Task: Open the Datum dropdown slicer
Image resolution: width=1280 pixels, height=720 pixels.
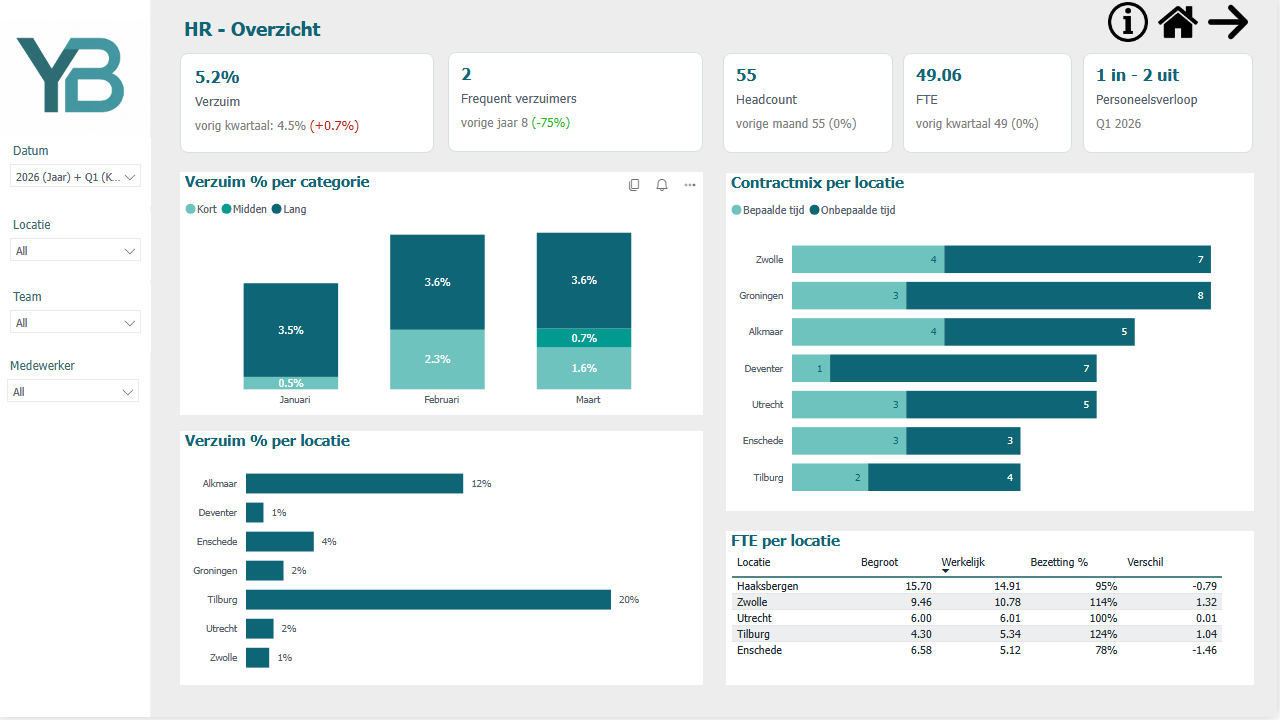Action: 75,176
